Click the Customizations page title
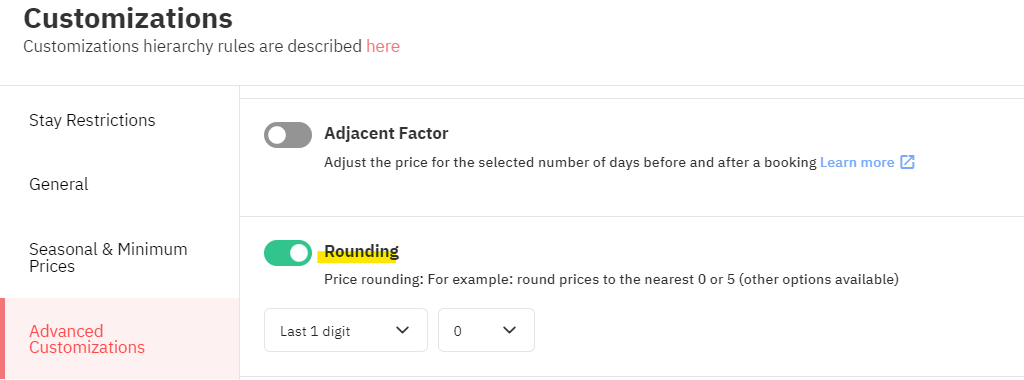 click(128, 18)
